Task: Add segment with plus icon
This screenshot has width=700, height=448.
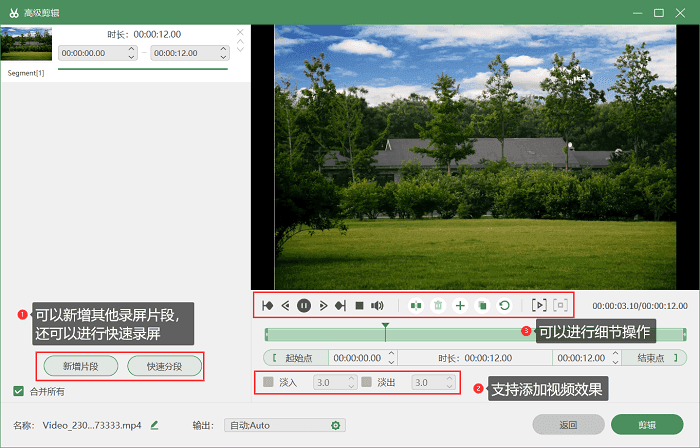Action: pos(460,305)
